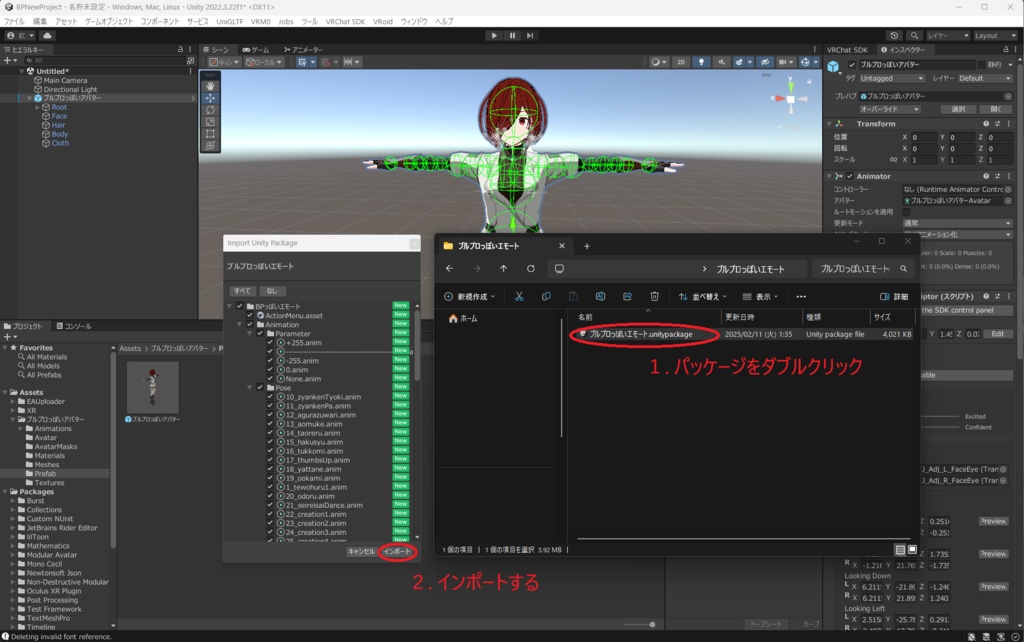This screenshot has width=1024, height=642.
Task: Click the Unity cloud collaboration icon
Action: tap(894, 35)
